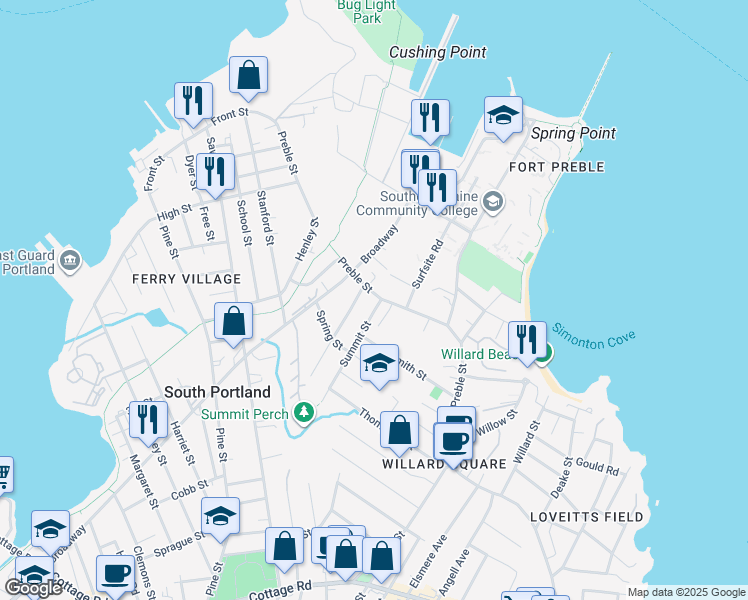Open the school marker near Summit St
Viewport: 748px width, 600px height.
pos(379,364)
